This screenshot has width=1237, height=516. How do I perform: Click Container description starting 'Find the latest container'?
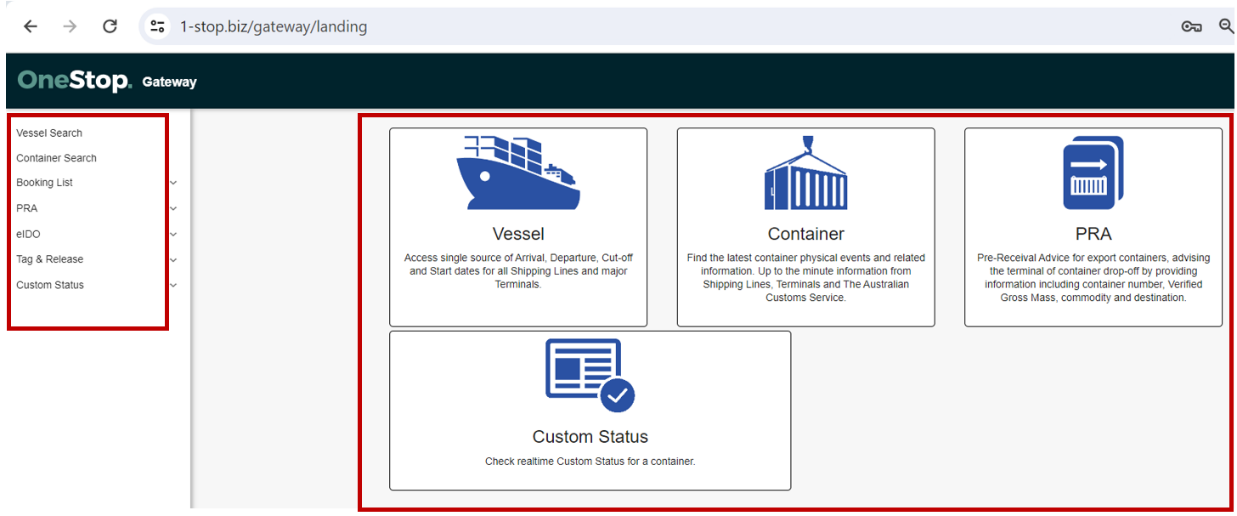806,277
